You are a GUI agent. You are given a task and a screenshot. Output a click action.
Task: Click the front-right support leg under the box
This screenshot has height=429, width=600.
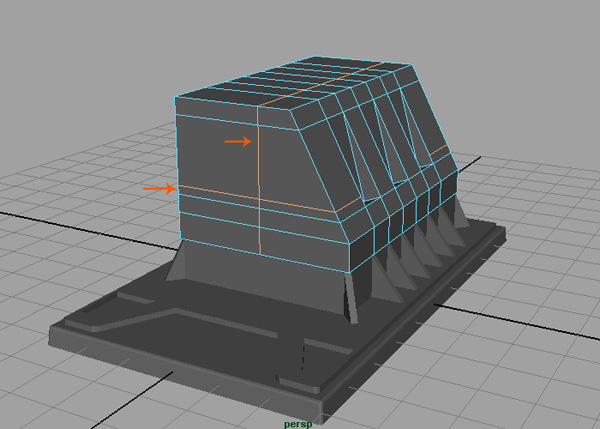(349, 298)
